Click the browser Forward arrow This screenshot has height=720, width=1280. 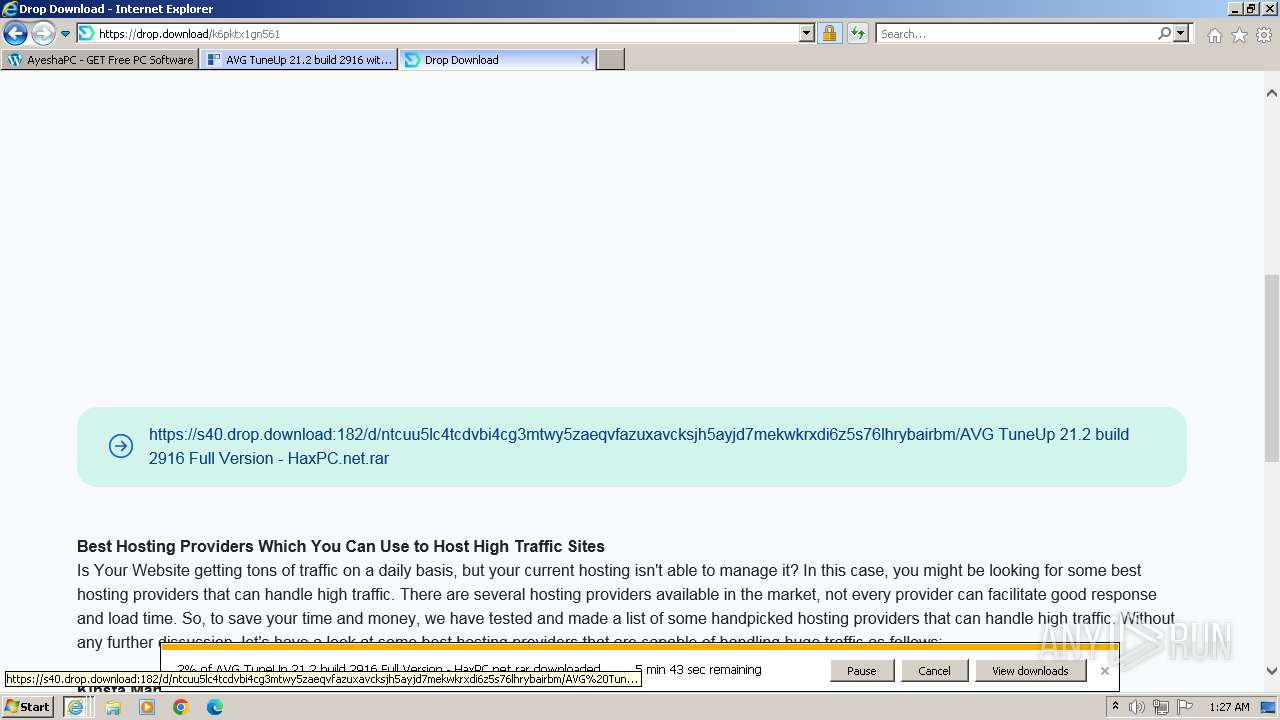[x=43, y=34]
